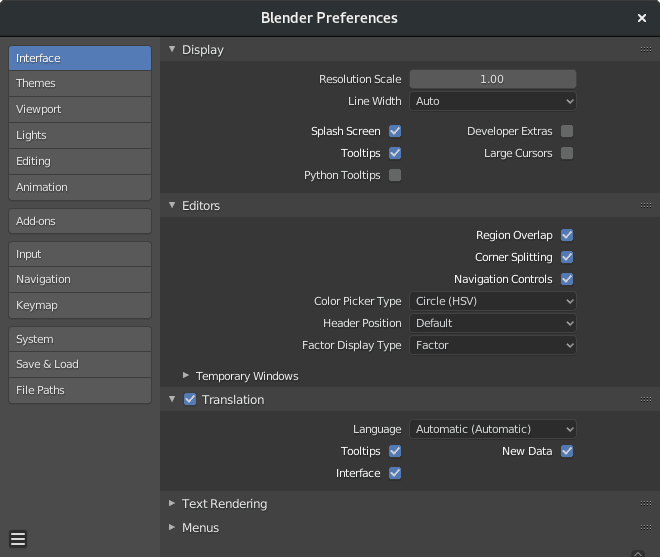This screenshot has width=660, height=557.
Task: Disable the Translation panel checkbox
Action: point(190,400)
